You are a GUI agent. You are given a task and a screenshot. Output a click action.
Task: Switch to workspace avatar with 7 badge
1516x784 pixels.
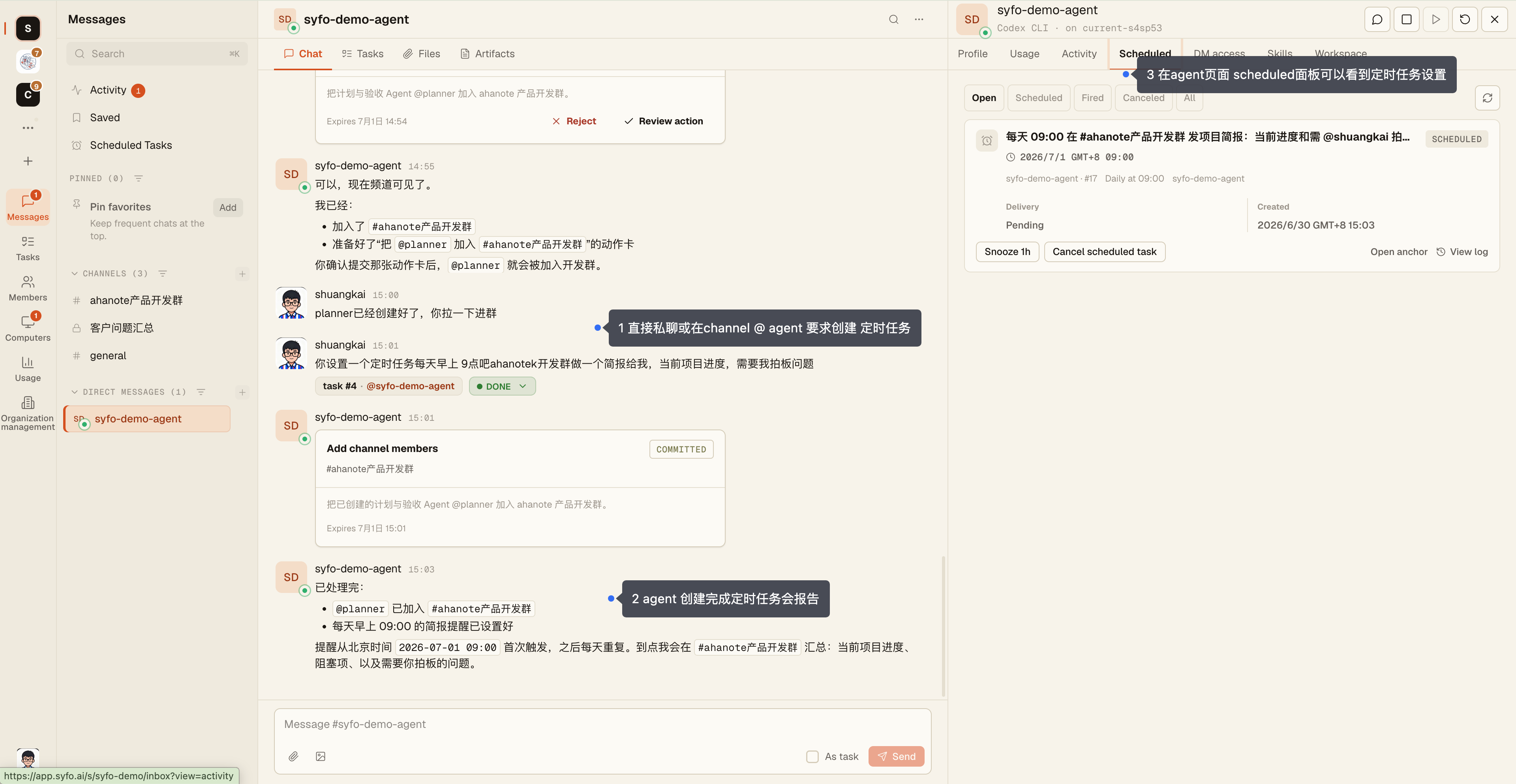point(28,61)
